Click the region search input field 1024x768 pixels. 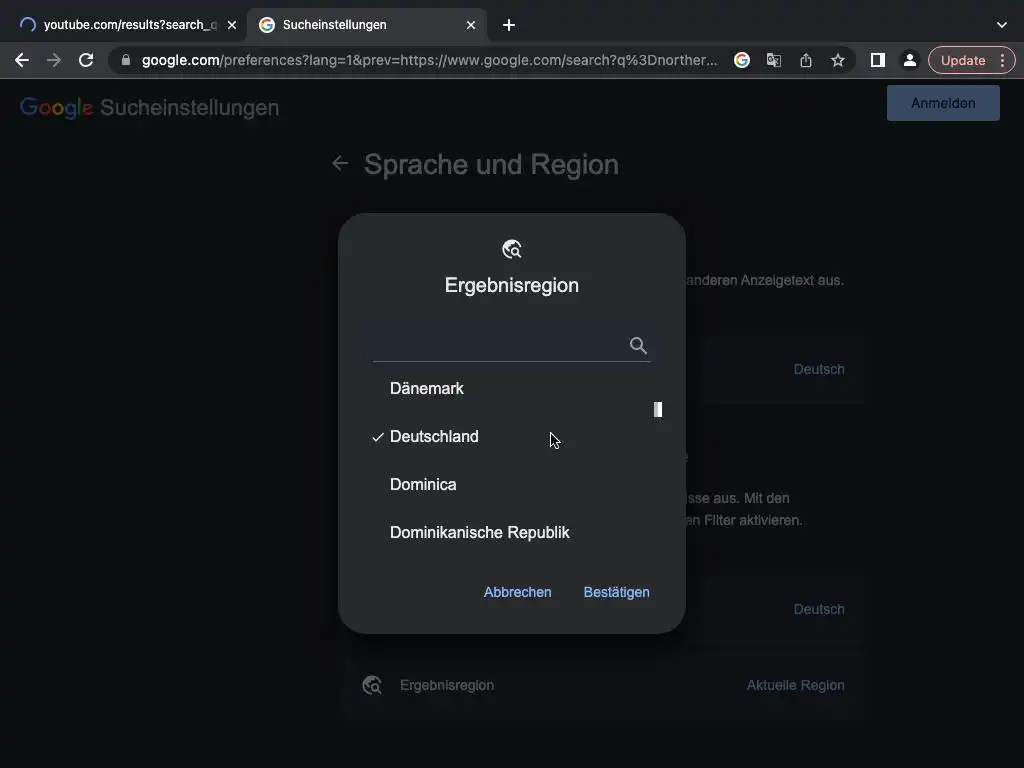click(x=511, y=344)
